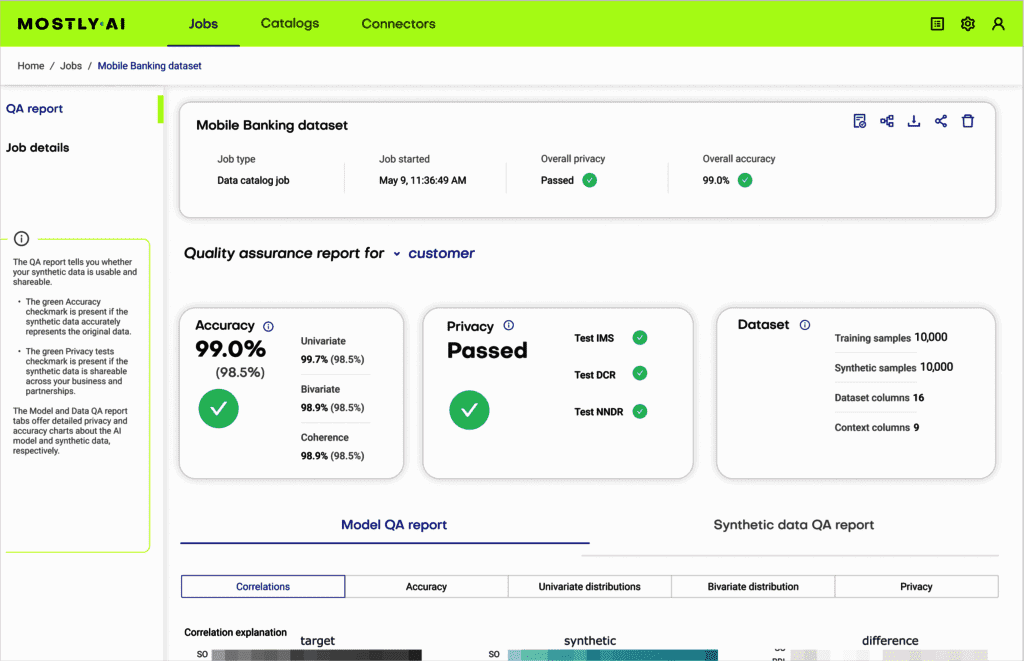Click the Test NNDR green checkmark
1024x661 pixels.
coord(640,411)
